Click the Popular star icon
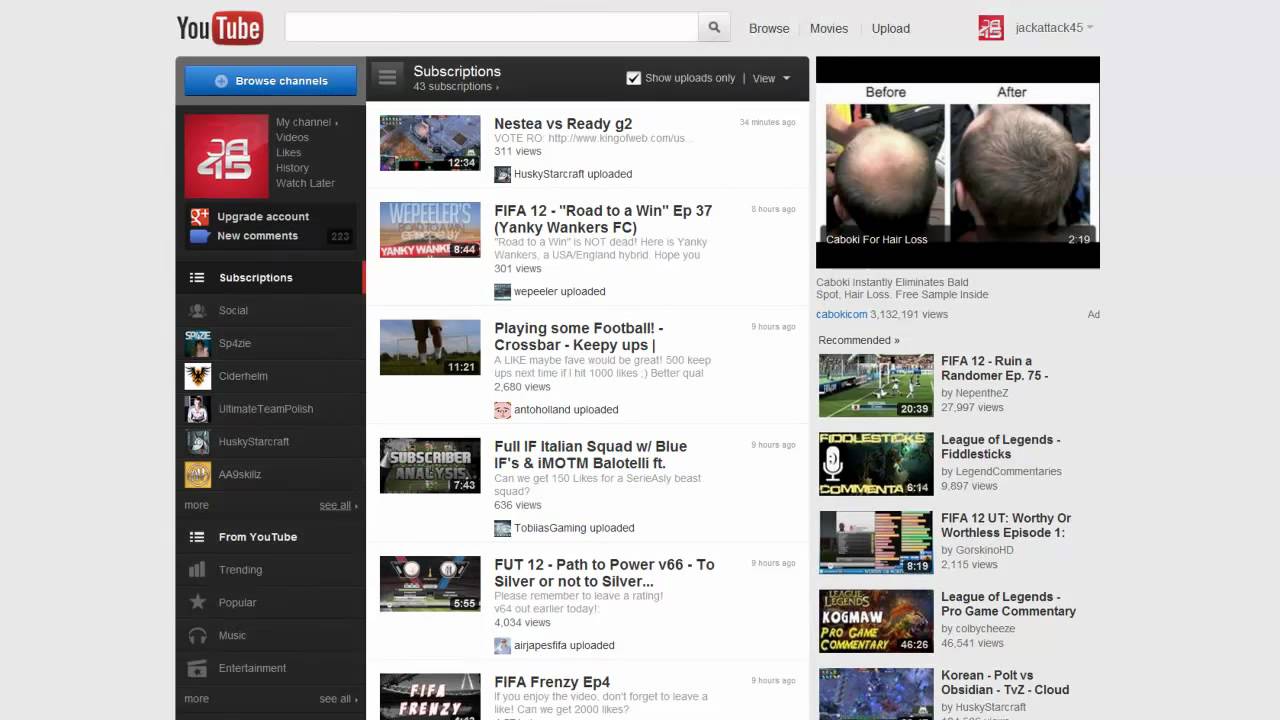This screenshot has width=1280, height=720. (198, 602)
